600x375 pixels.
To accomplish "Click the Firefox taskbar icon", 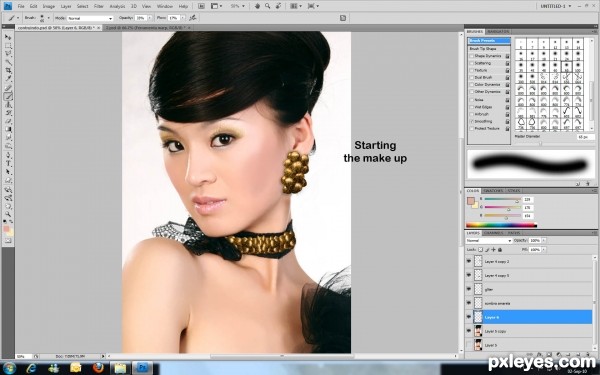I will click(98, 368).
